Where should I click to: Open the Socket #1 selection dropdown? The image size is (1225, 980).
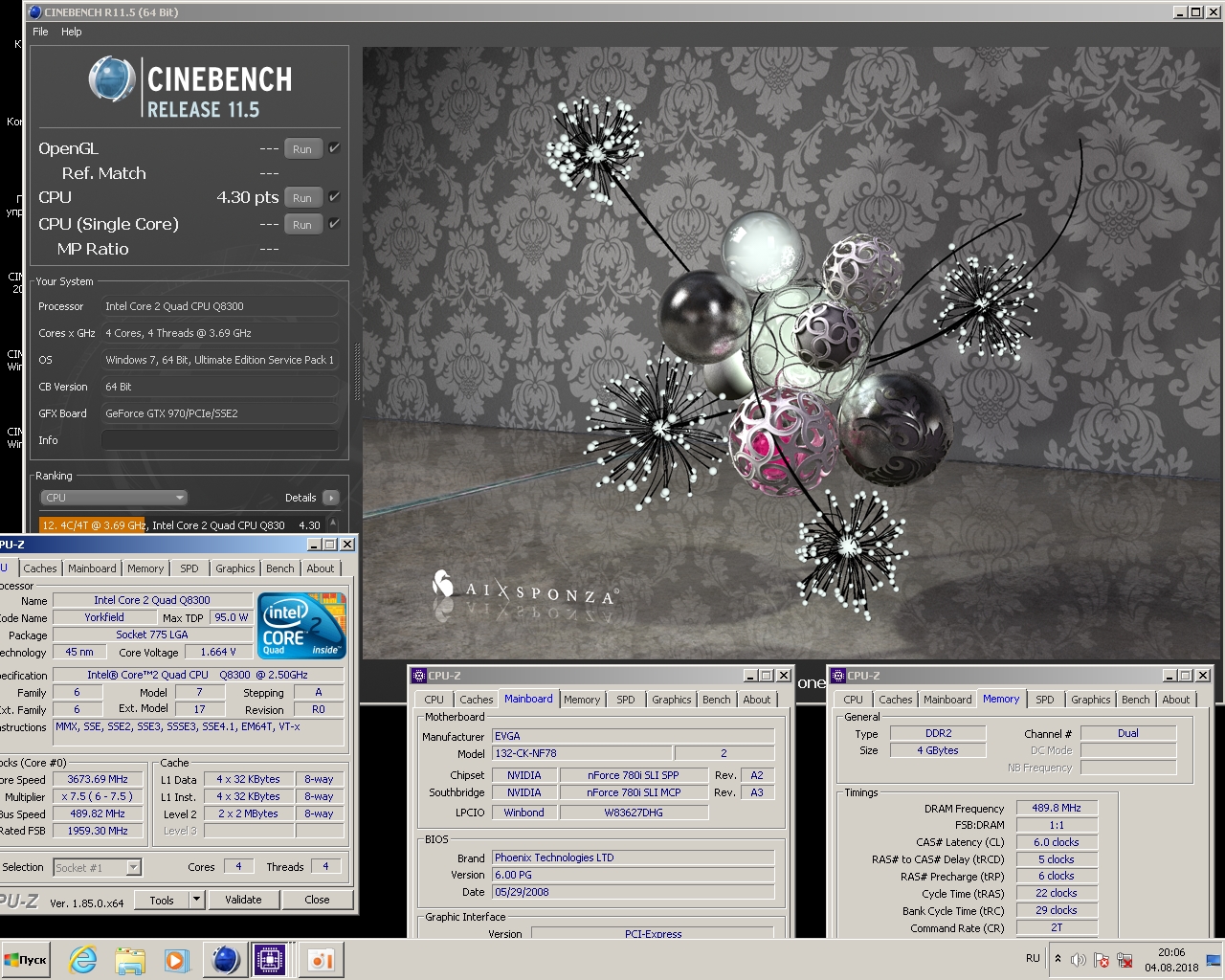(x=98, y=867)
